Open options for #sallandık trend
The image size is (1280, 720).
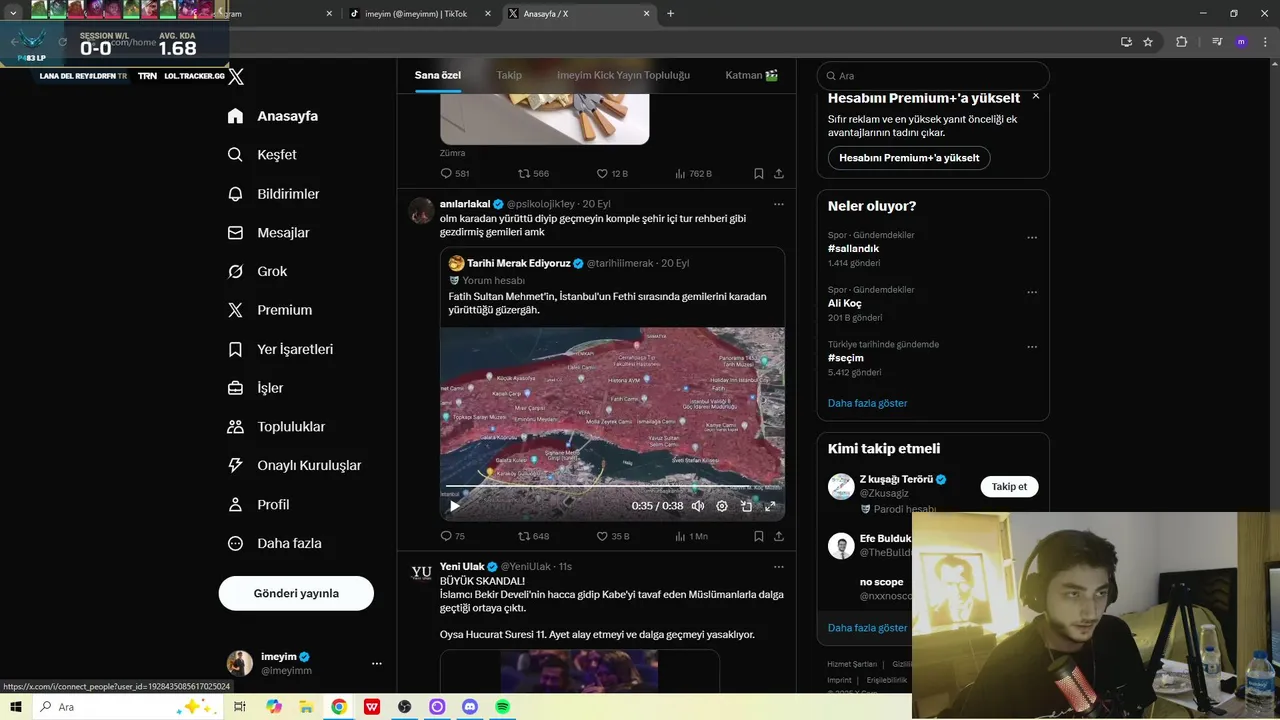coord(1032,238)
